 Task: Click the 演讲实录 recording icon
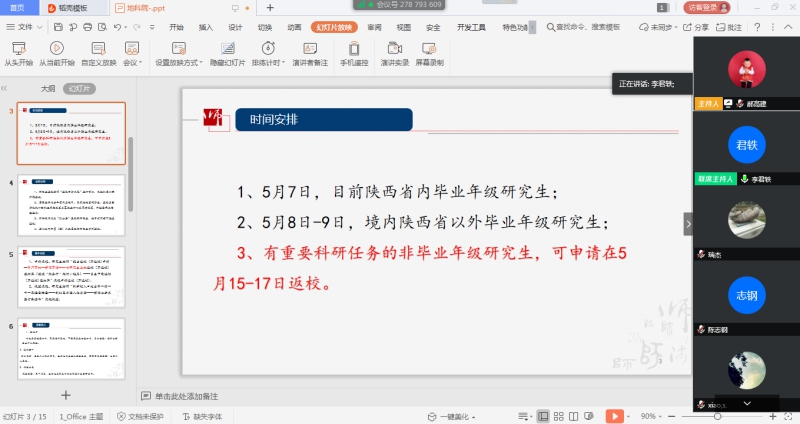pos(394,52)
